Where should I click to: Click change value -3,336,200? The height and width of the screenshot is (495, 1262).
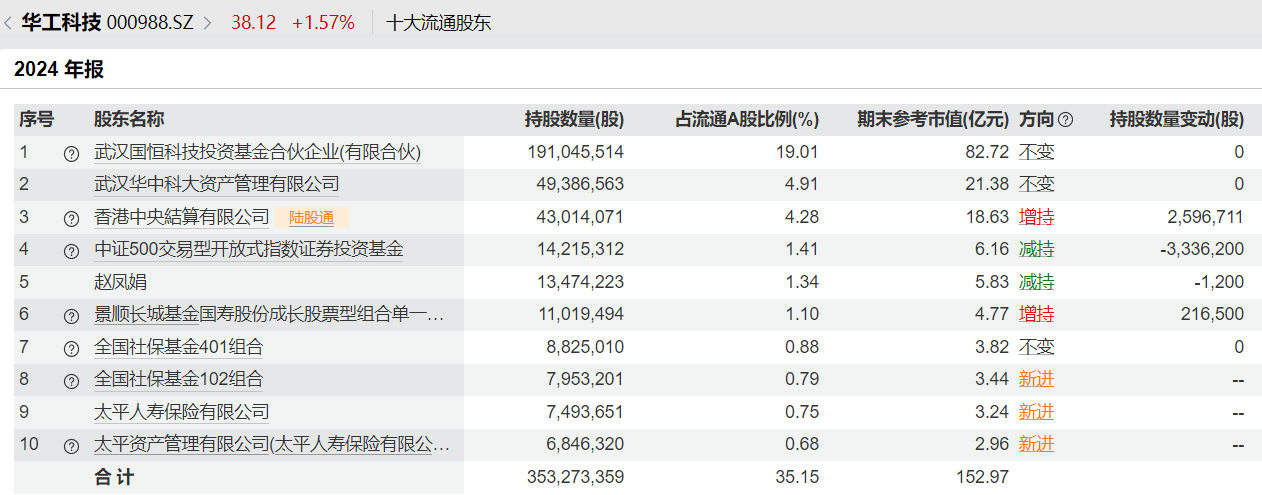coord(1203,249)
